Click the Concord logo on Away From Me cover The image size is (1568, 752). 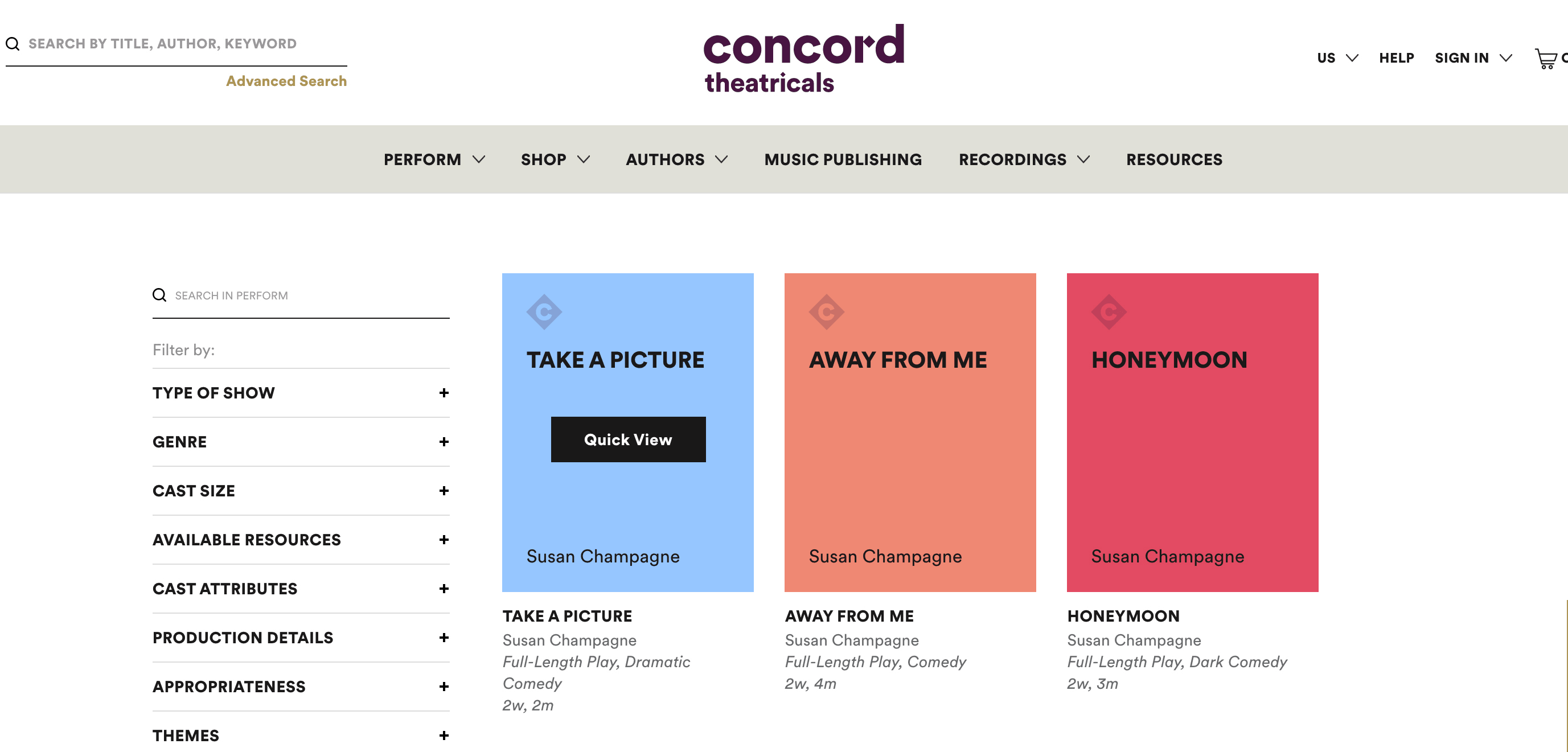(x=826, y=312)
